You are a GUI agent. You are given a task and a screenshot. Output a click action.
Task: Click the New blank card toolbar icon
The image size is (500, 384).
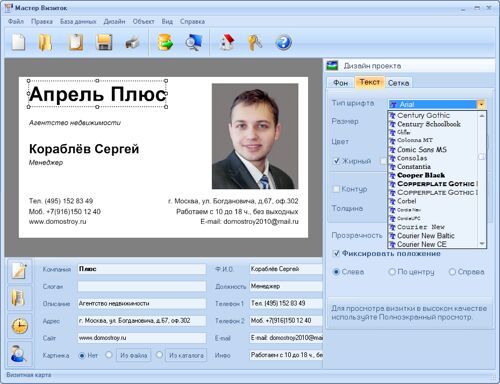coord(18,42)
